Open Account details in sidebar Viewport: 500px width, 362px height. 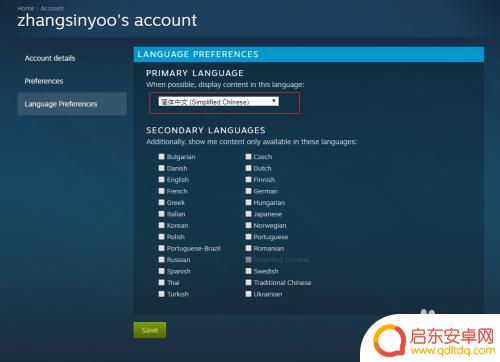tap(50, 58)
